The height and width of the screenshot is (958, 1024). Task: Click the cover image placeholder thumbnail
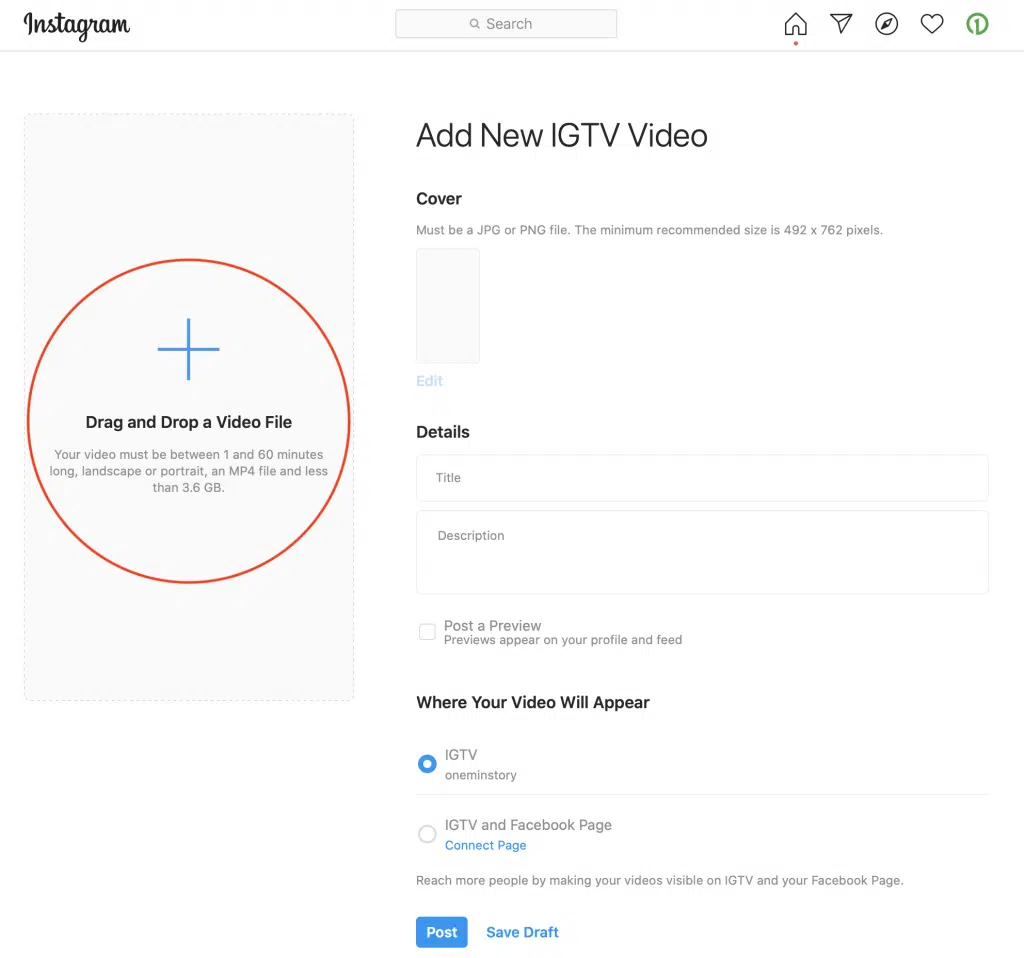tap(448, 306)
